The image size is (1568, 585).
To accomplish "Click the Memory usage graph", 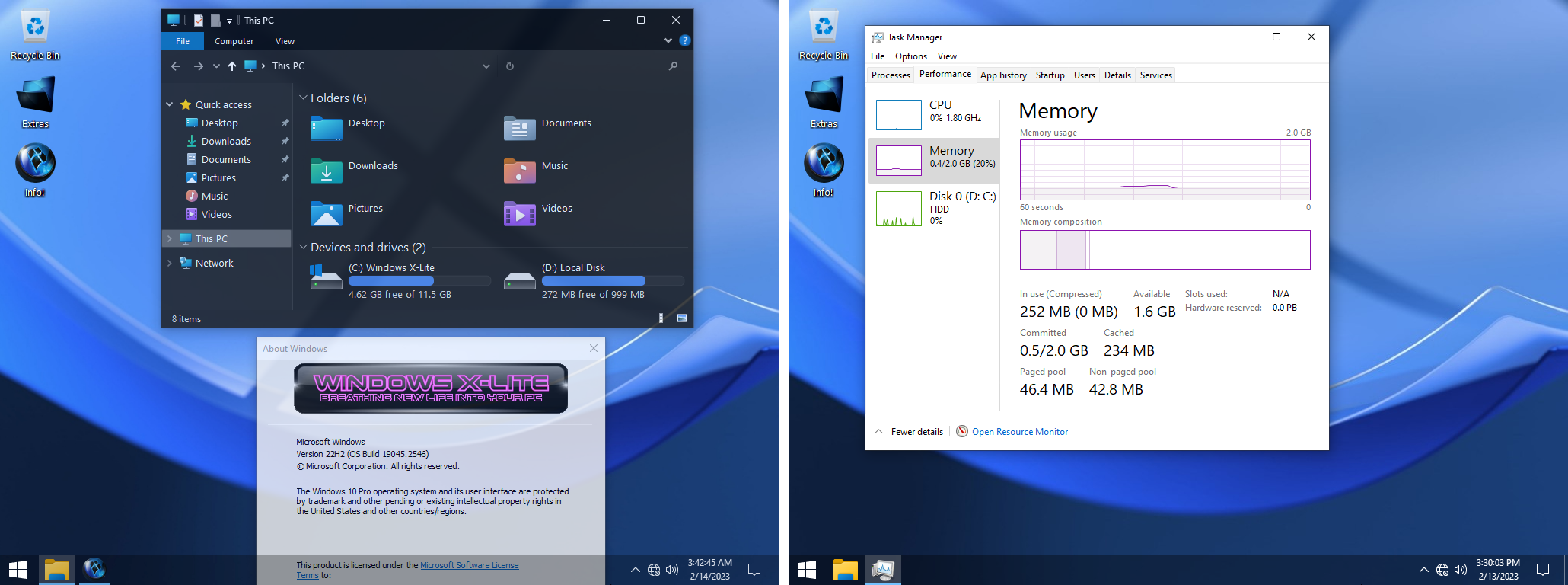I will point(1165,170).
